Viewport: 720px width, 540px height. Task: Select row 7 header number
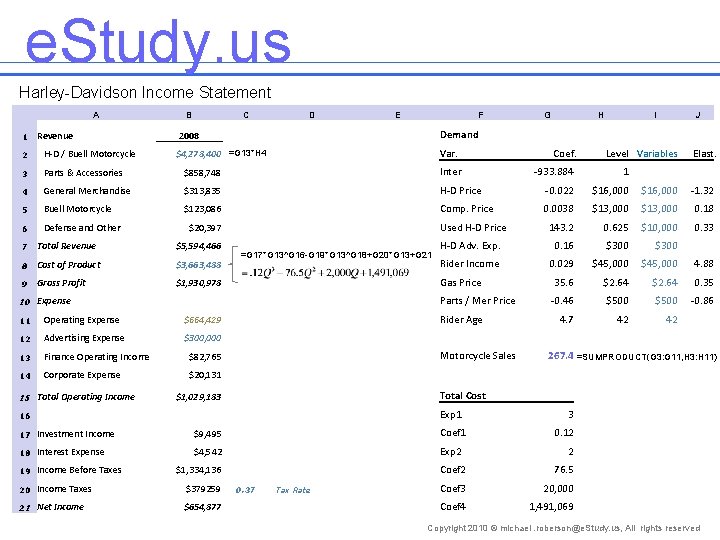coord(25,247)
